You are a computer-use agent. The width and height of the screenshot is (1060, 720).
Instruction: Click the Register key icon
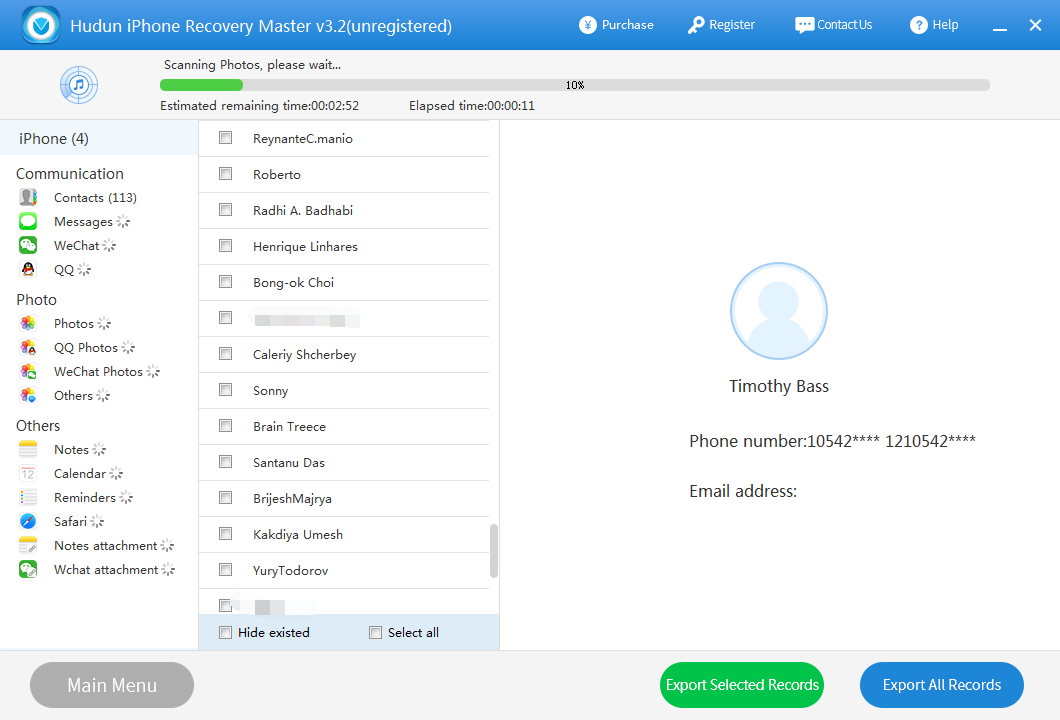[696, 25]
